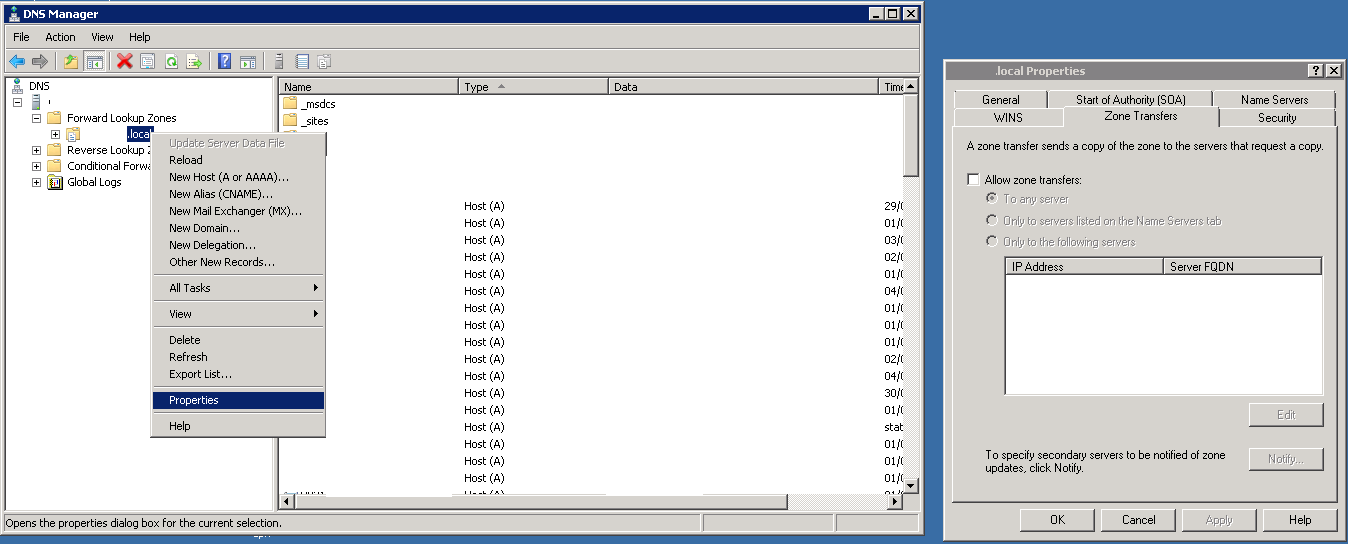Click the blue Back arrow toolbar icon
Image resolution: width=1348 pixels, height=544 pixels.
tap(17, 61)
